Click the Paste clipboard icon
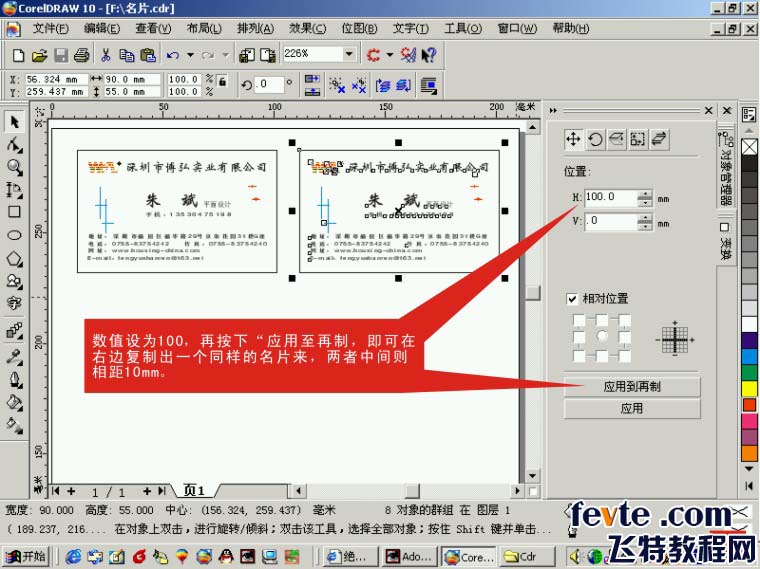 (x=148, y=55)
